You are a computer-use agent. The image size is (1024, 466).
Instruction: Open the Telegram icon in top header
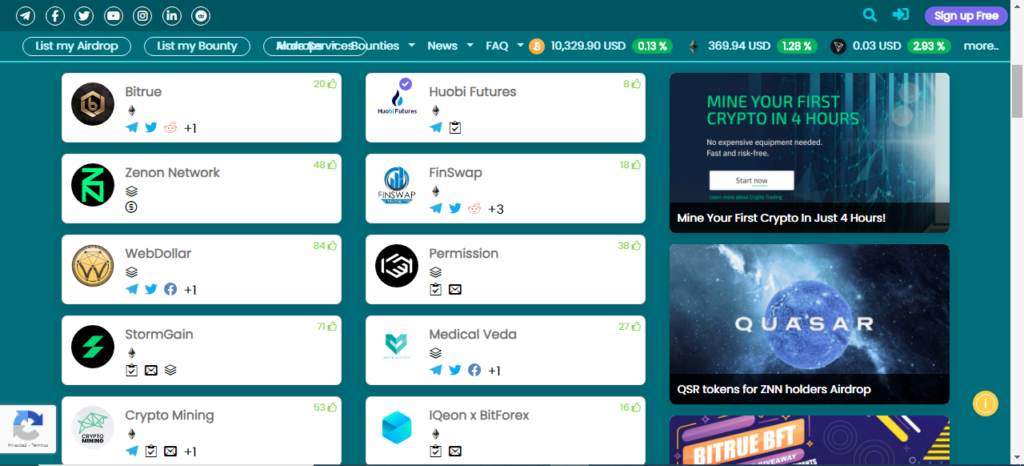point(25,16)
